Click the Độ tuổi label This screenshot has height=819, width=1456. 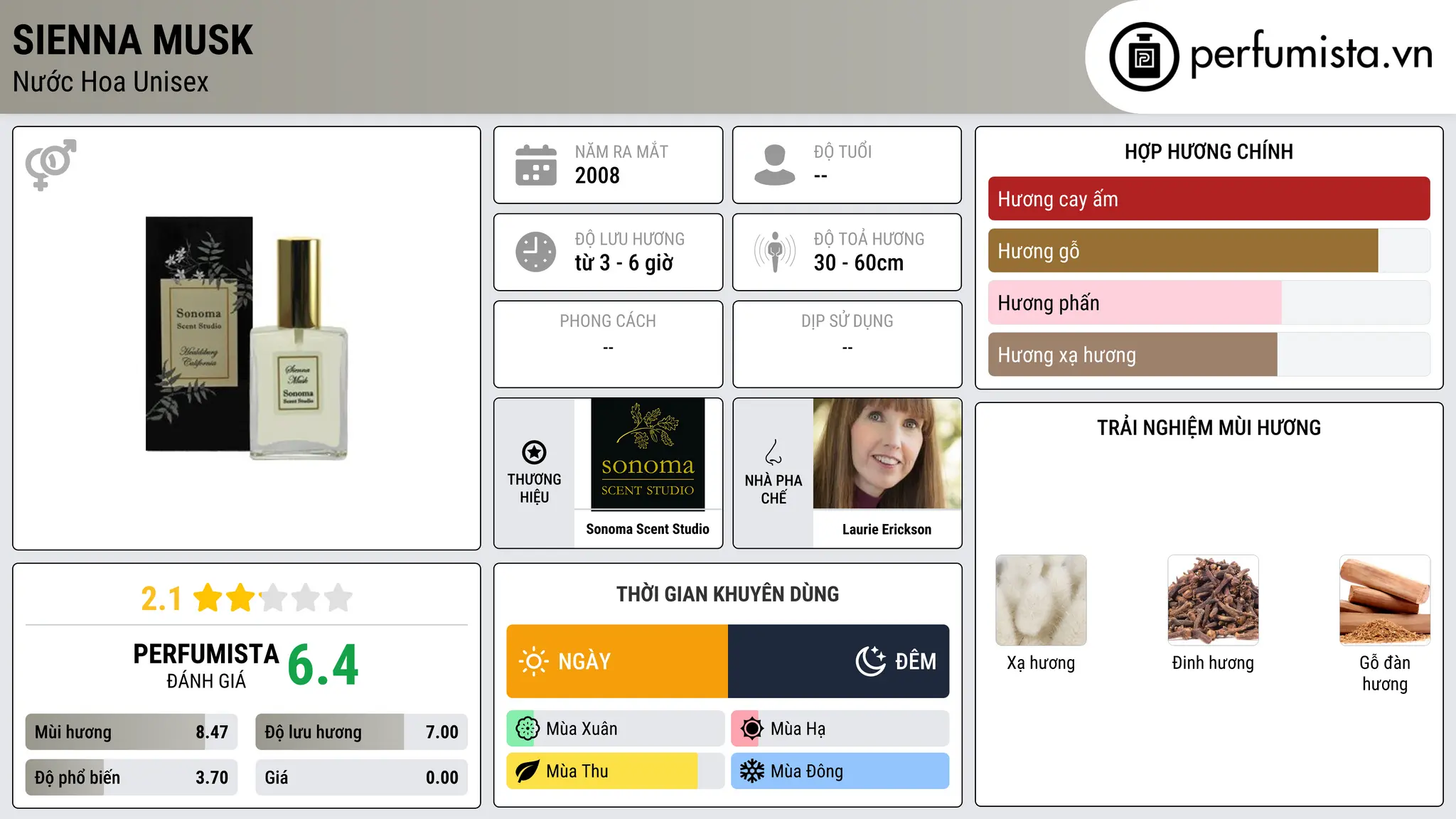tap(842, 151)
